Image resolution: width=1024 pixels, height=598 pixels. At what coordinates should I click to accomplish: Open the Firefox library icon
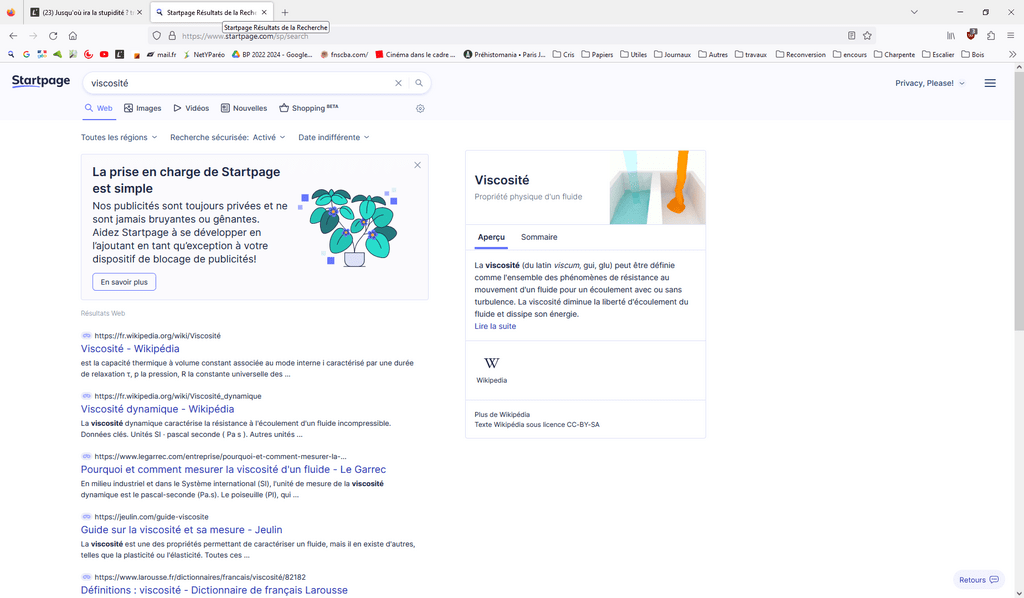click(x=951, y=36)
